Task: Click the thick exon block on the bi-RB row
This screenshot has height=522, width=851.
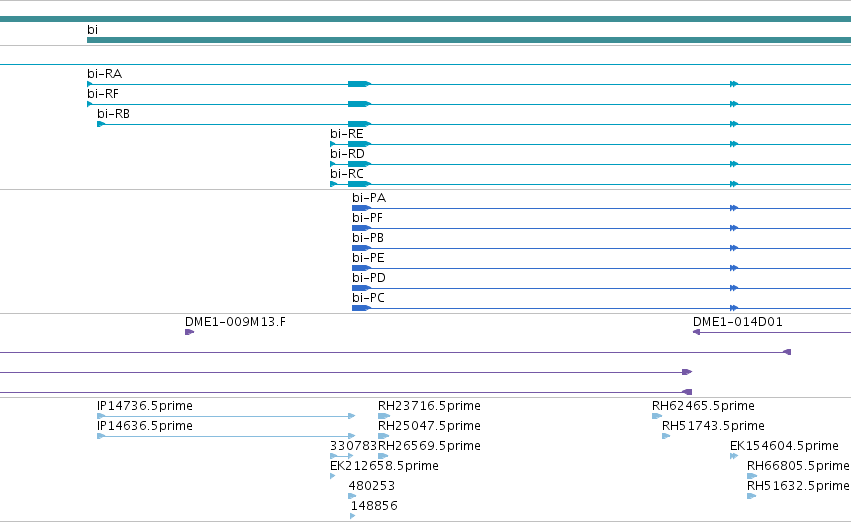Action: [x=359, y=124]
